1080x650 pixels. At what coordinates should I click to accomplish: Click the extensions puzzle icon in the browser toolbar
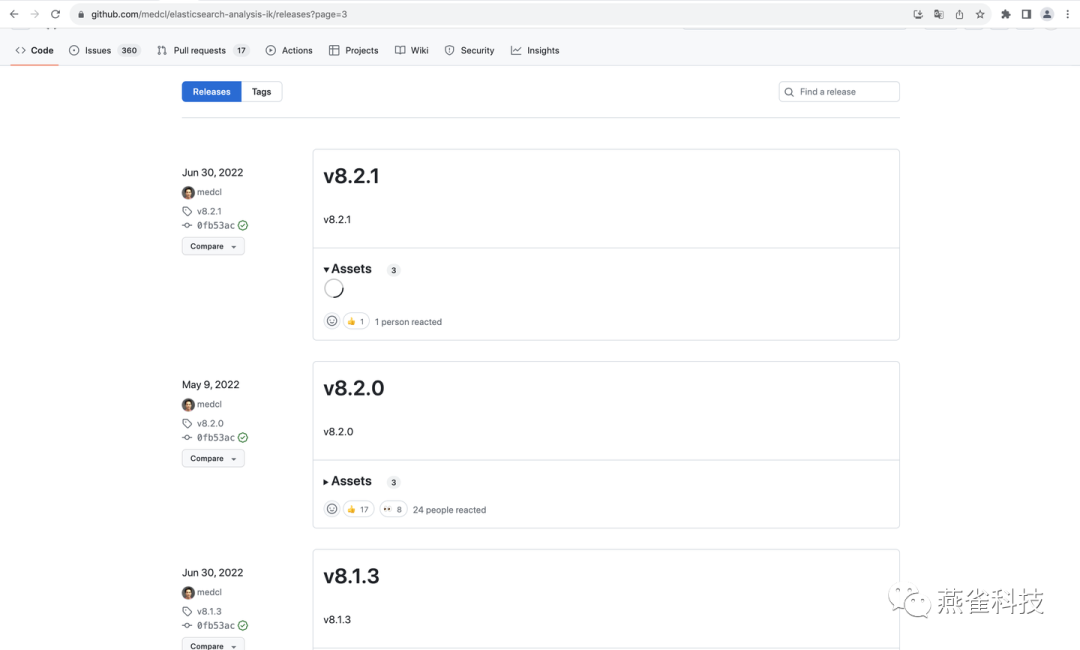tap(1004, 15)
